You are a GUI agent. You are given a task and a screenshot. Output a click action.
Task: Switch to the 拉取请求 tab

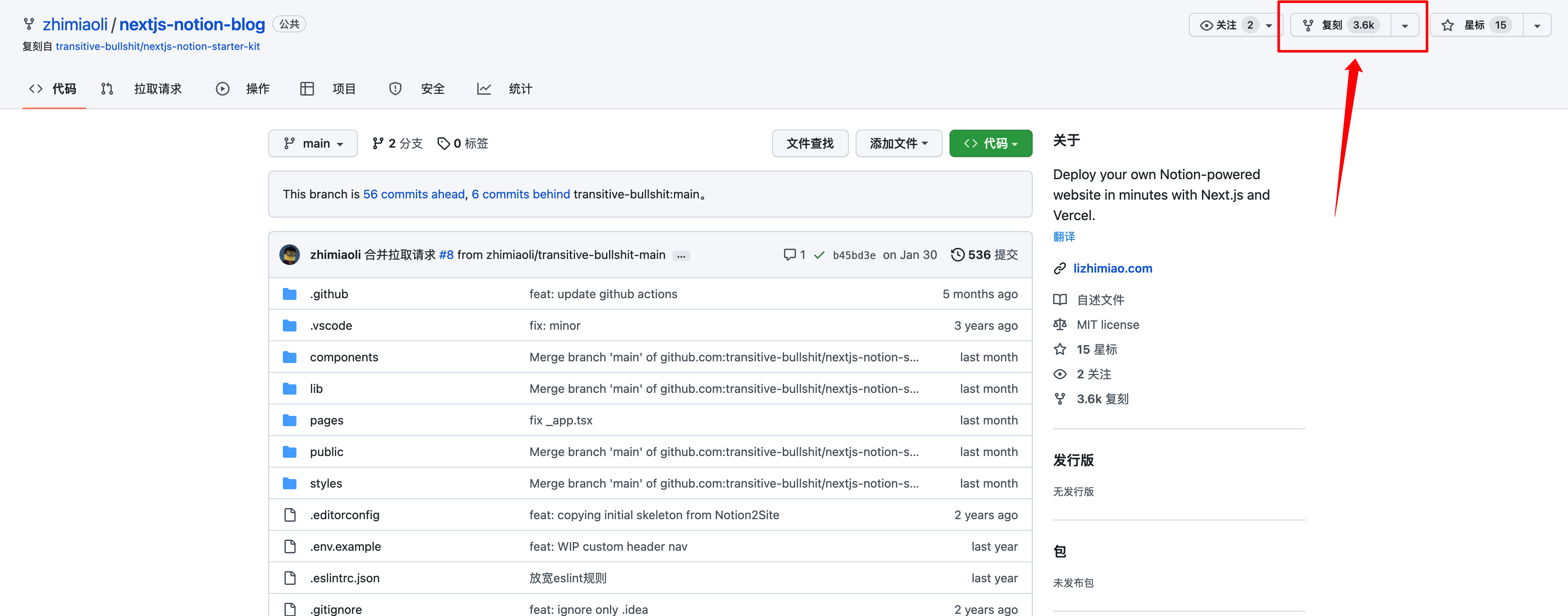(x=141, y=89)
